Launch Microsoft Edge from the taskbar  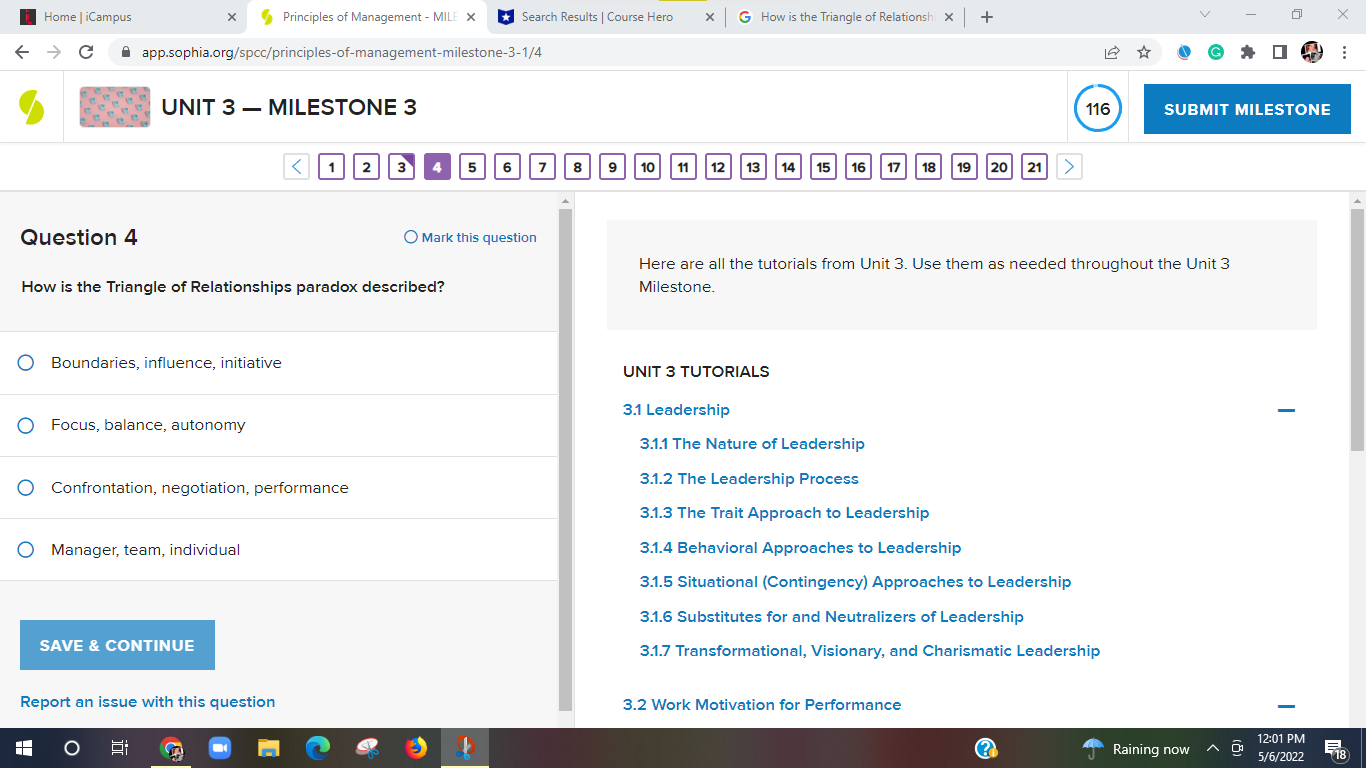(x=318, y=748)
